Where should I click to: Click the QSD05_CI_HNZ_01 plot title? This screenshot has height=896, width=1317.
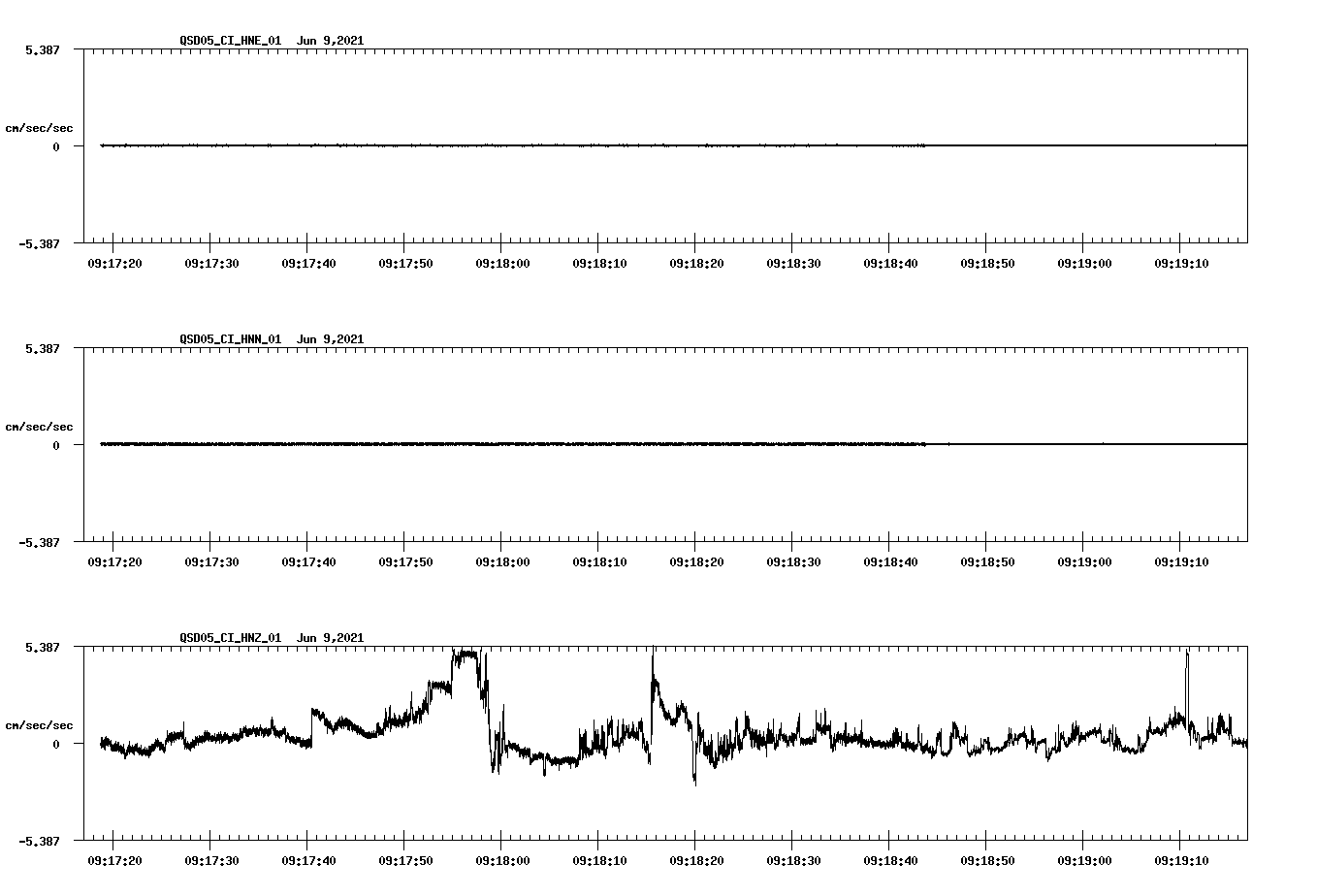272,638
